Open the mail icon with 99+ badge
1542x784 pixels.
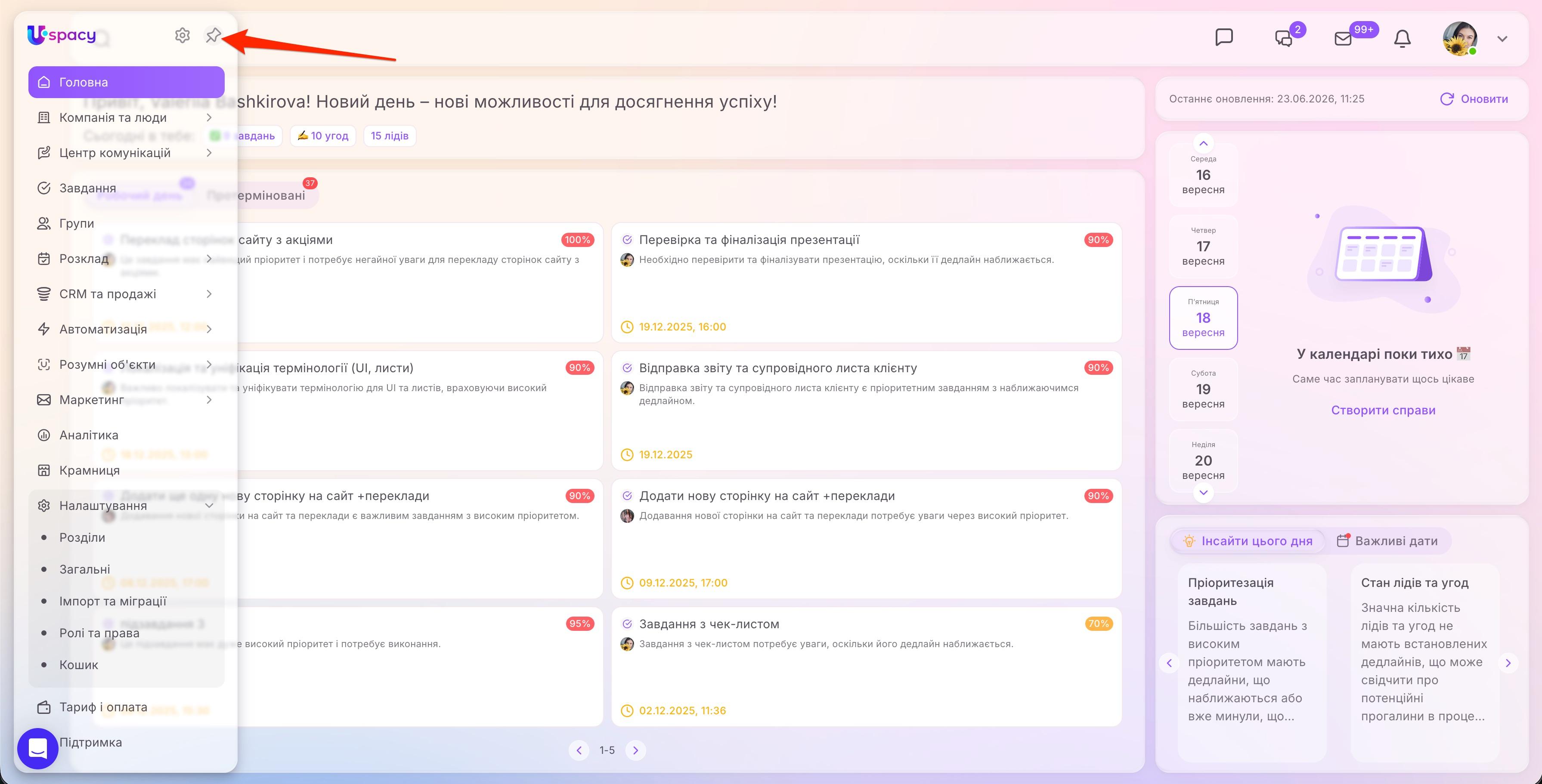1343,38
